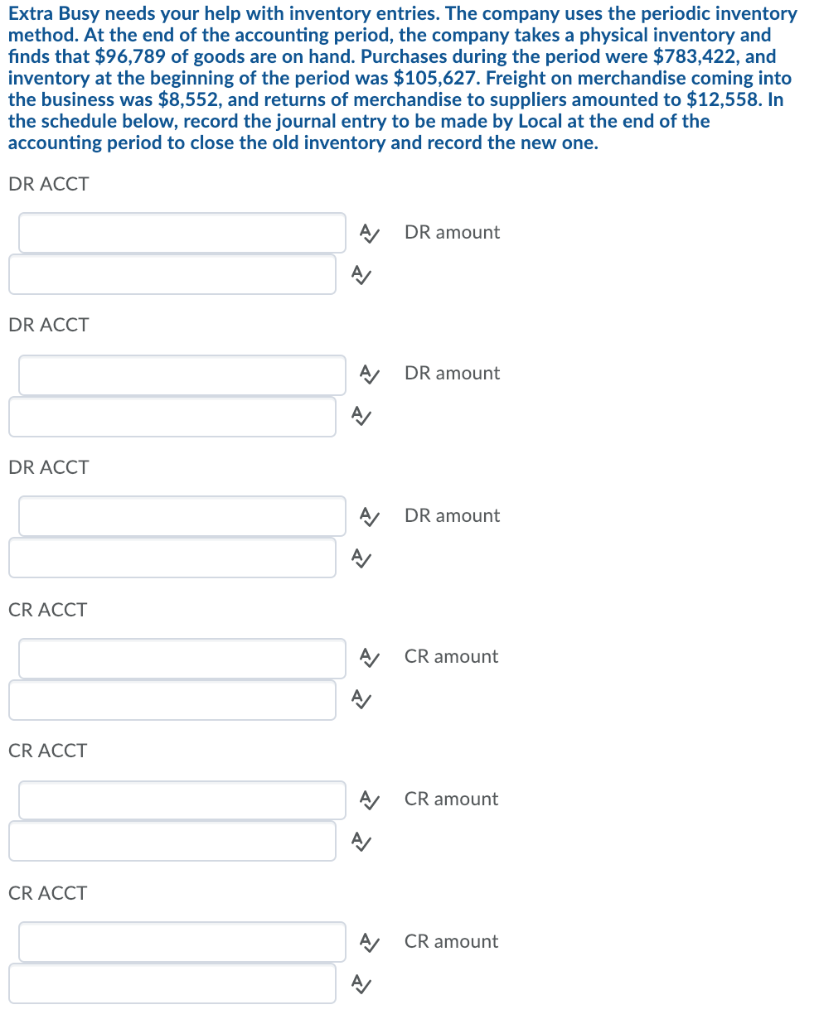This screenshot has height=1024, width=819.
Task: Focus the third DR amount input box
Action: (172, 558)
